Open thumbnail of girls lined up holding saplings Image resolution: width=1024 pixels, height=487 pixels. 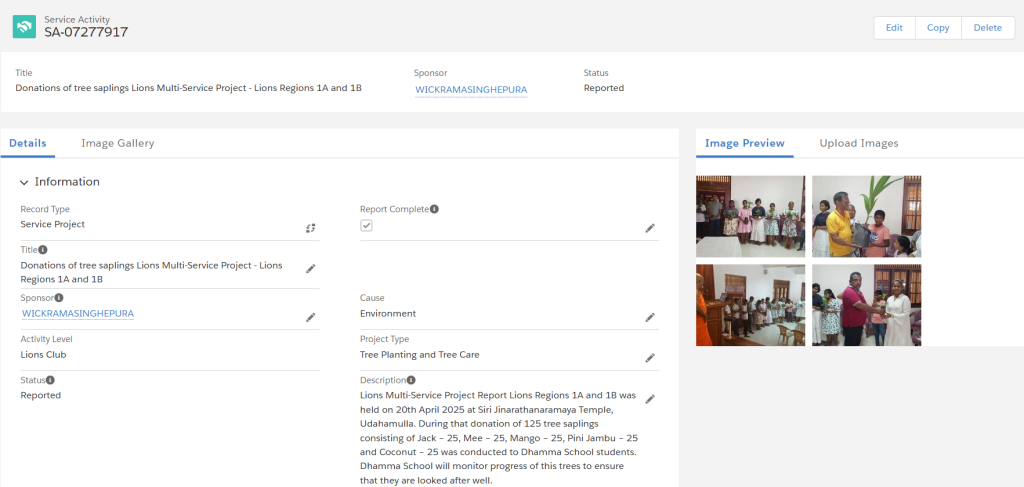click(750, 216)
